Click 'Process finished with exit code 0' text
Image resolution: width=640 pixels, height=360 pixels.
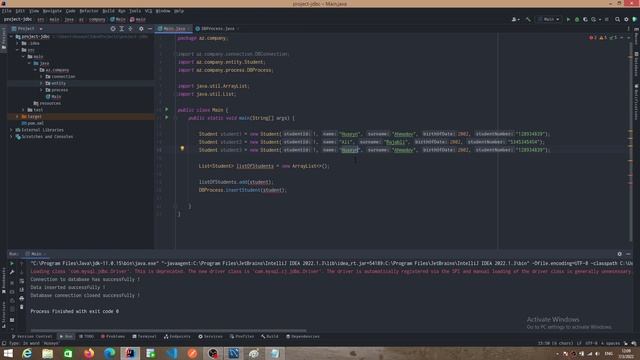(x=75, y=311)
